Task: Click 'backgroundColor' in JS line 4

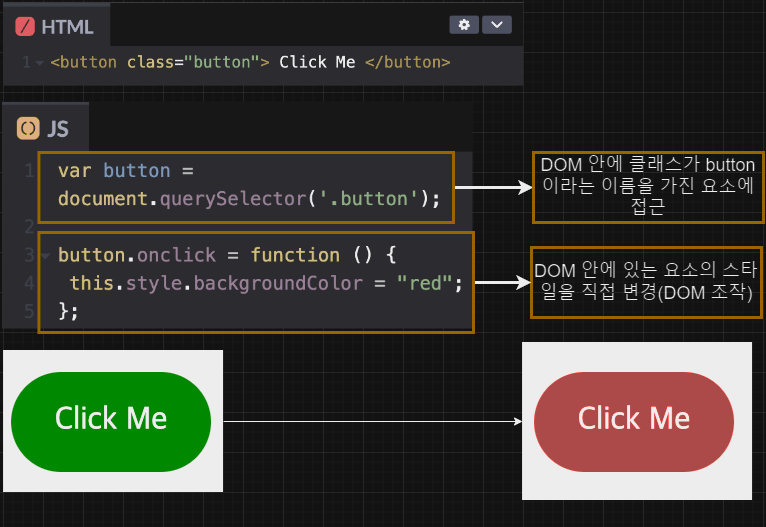Action: click(278, 283)
